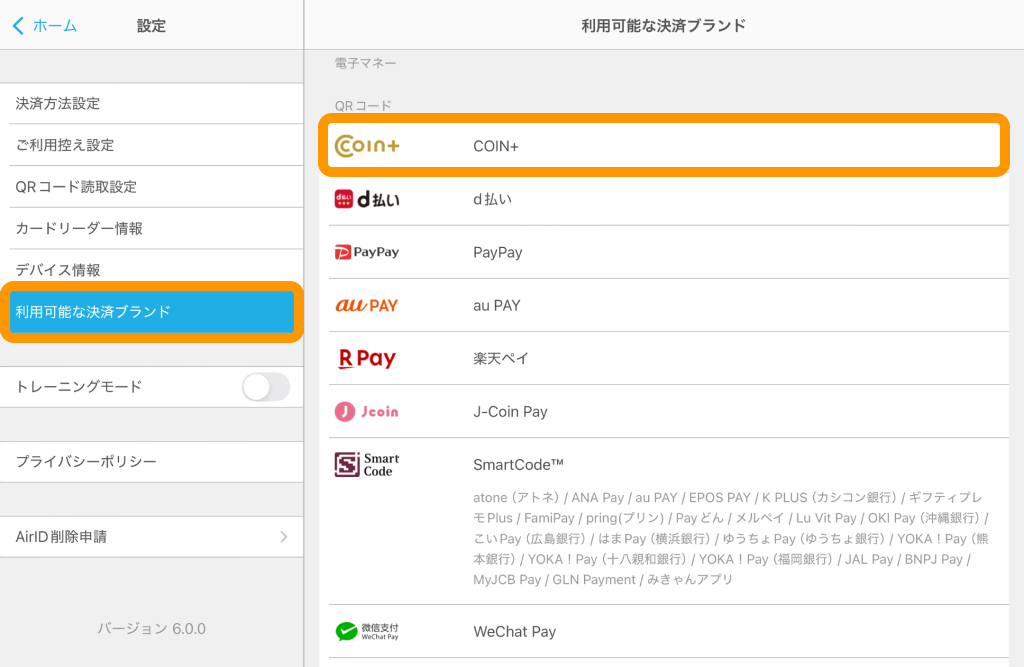Toggle the トレーニングモード switch
The width and height of the screenshot is (1024, 667).
pyautogui.click(x=265, y=387)
